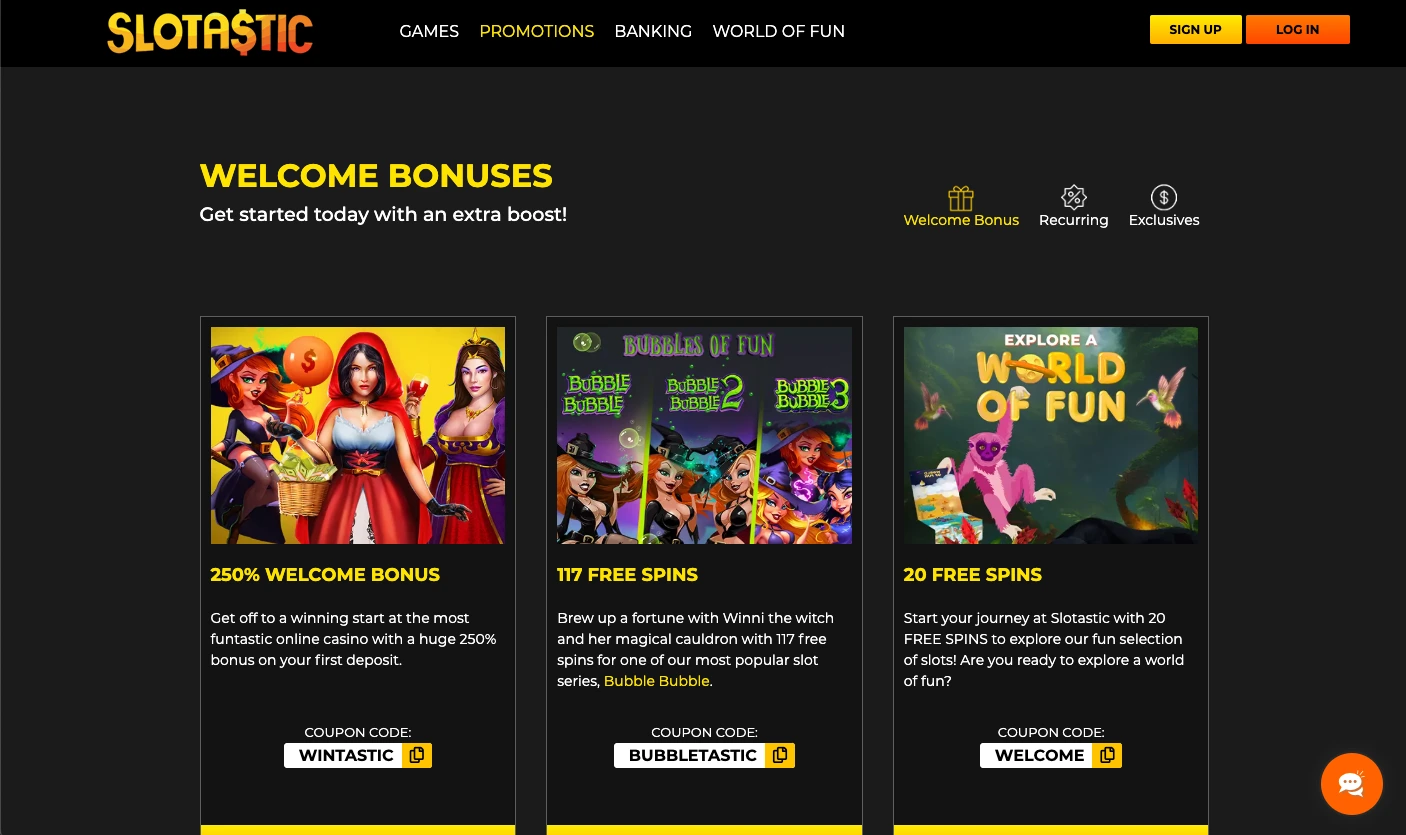
Task: Copy the WELCOME coupon code icon
Action: 1107,755
